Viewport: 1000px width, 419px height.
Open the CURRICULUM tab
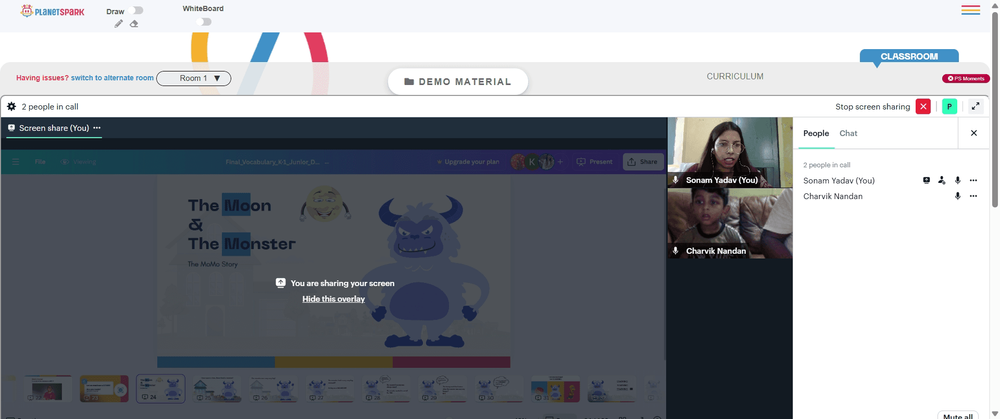pos(735,77)
